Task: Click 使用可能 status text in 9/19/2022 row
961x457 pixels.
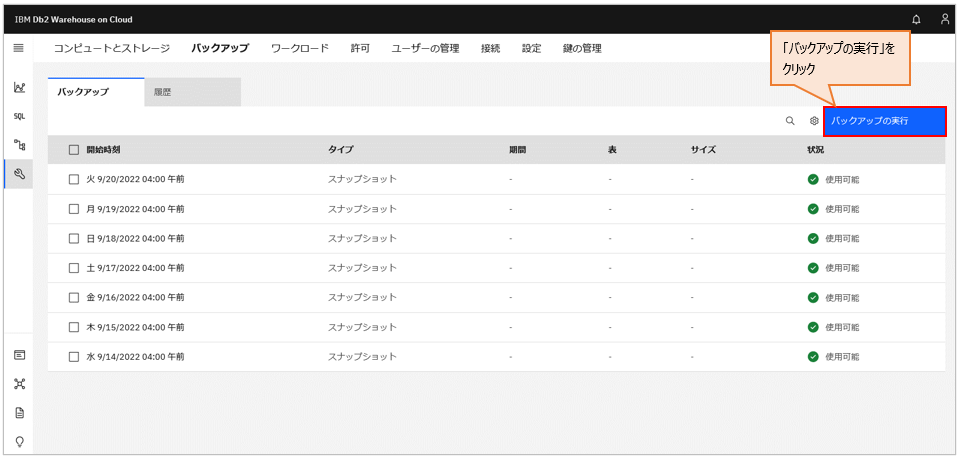Action: point(842,209)
